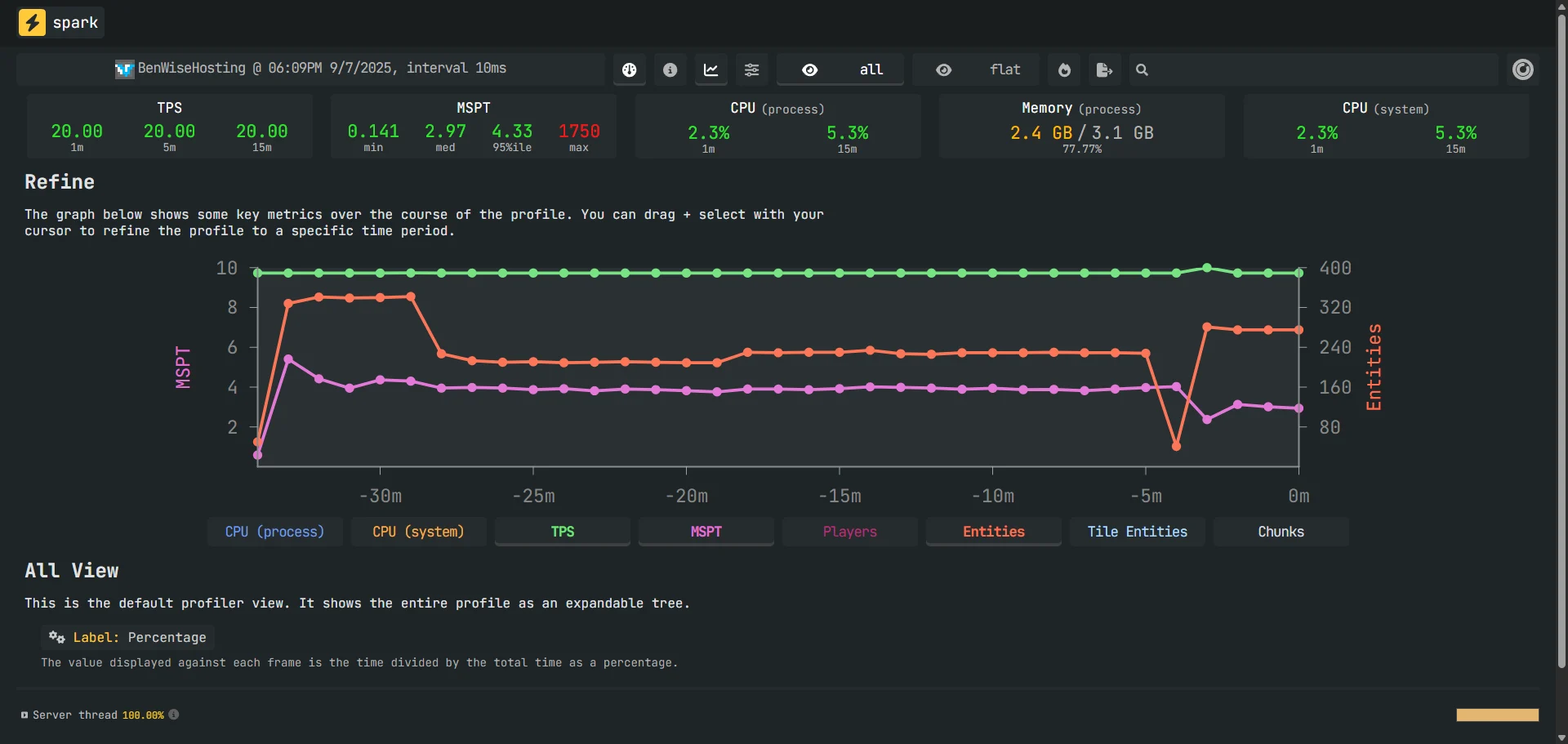Click the info circle in the toolbar
The height and width of the screenshot is (744, 1568).
670,70
